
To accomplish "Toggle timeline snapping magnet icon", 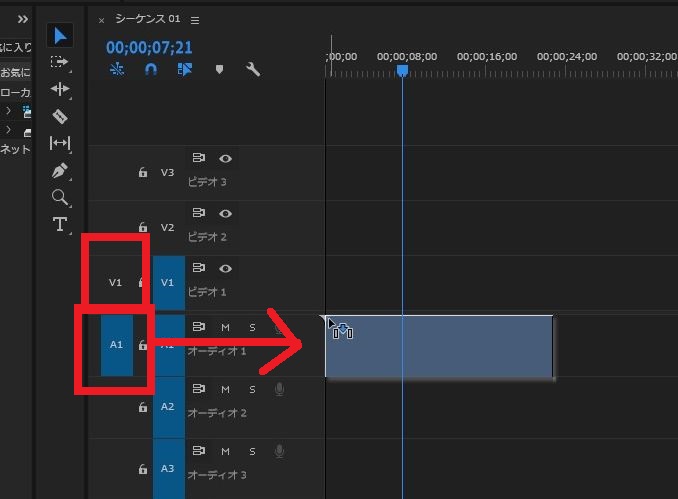I will [x=150, y=70].
